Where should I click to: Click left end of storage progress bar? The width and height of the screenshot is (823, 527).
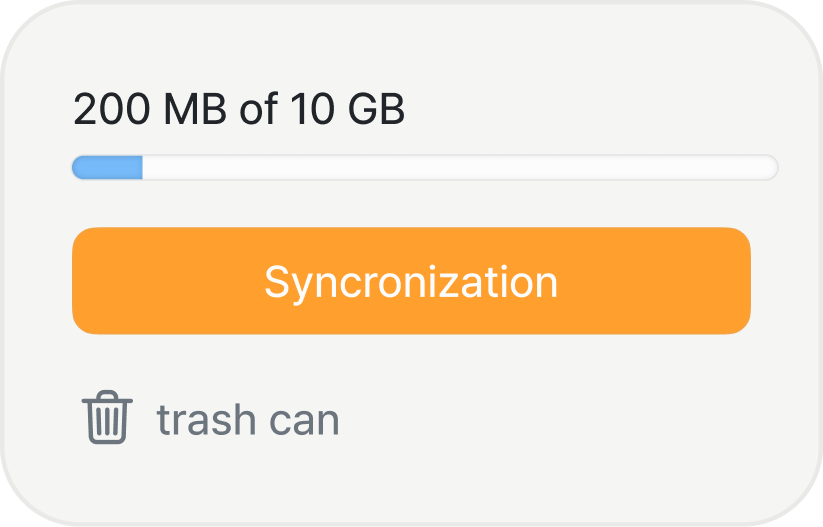pos(78,168)
